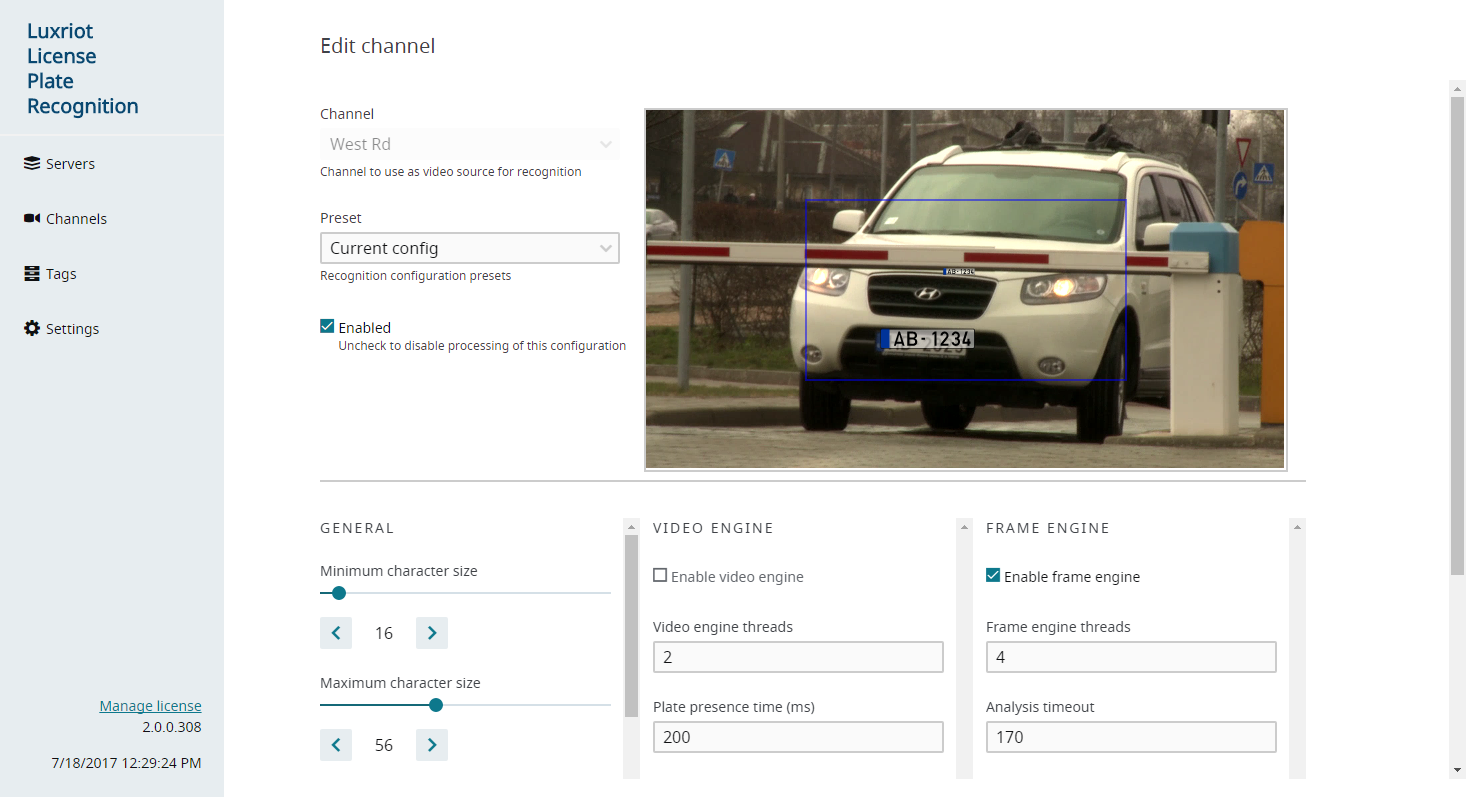Screen dimensions: 1466x797
Task: Click the GENERAL section header
Action: 357,528
